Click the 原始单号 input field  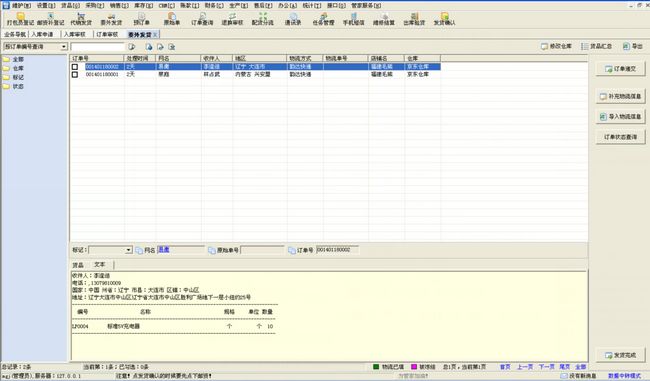[x=262, y=250]
